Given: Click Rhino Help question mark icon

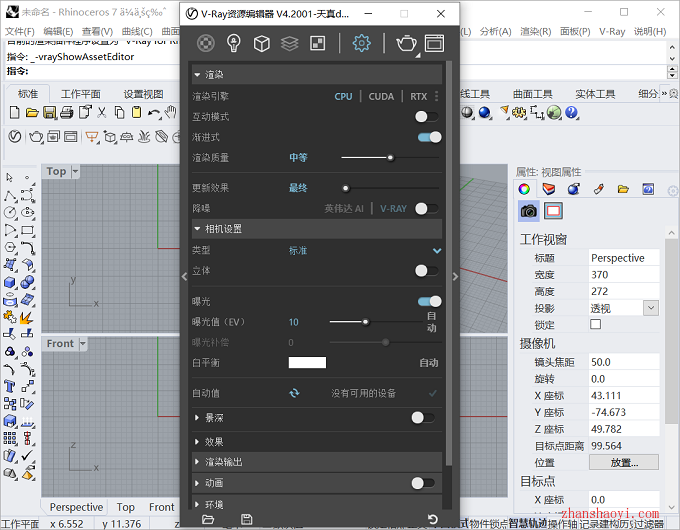Looking at the screenshot, I should [572, 113].
